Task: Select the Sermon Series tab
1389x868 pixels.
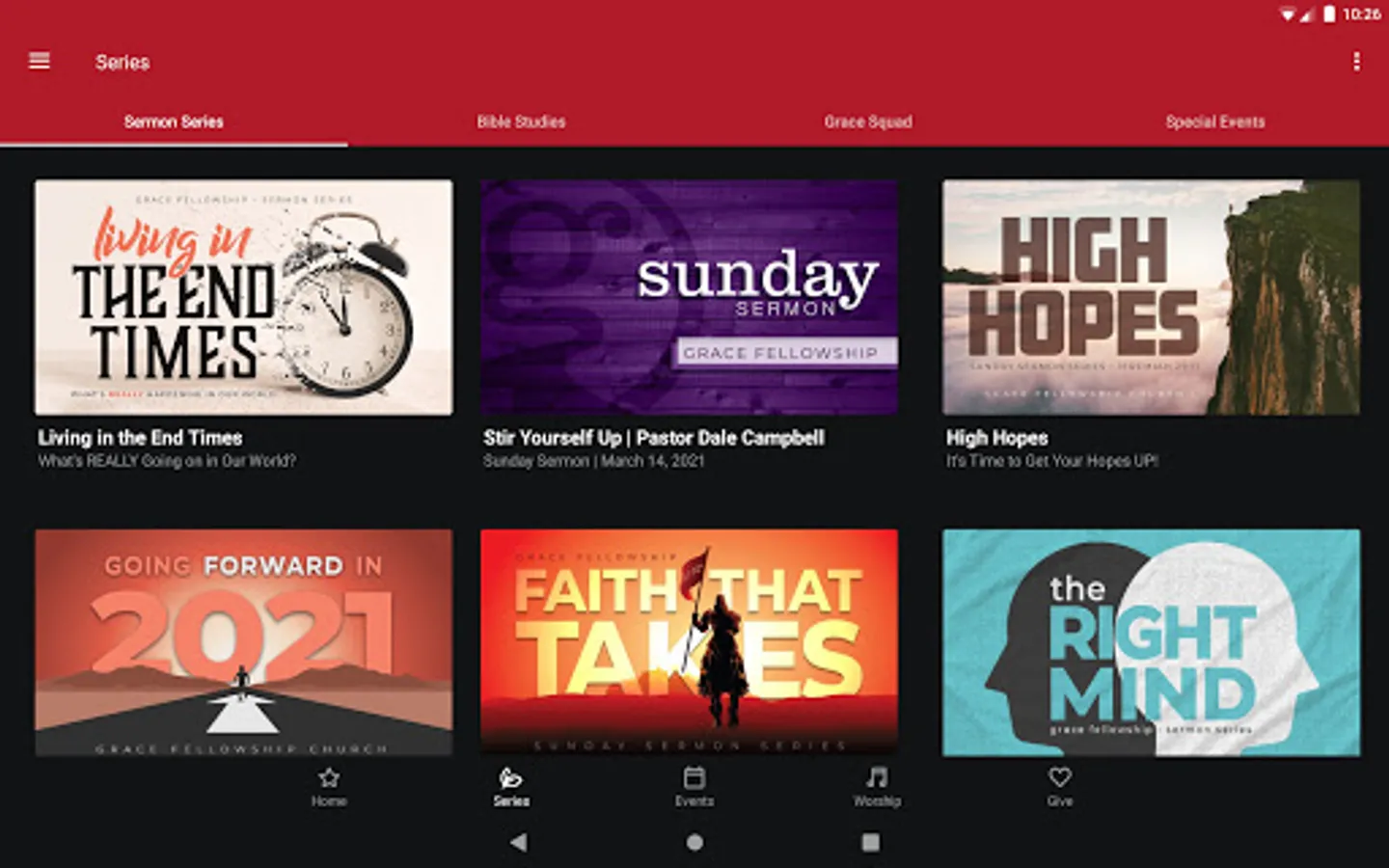Action: 174,122
